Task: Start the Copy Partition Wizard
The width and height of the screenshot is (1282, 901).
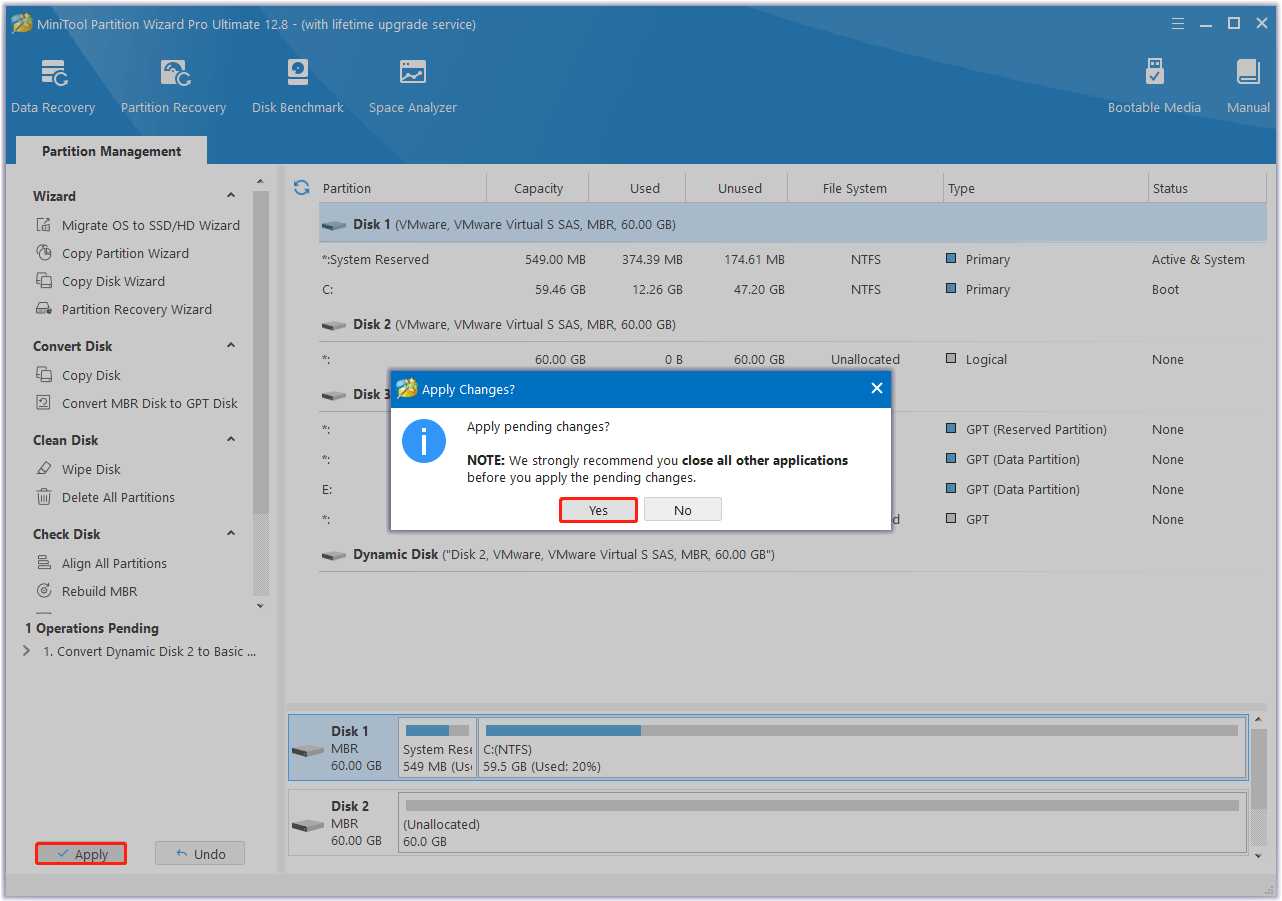Action: pyautogui.click(x=125, y=253)
